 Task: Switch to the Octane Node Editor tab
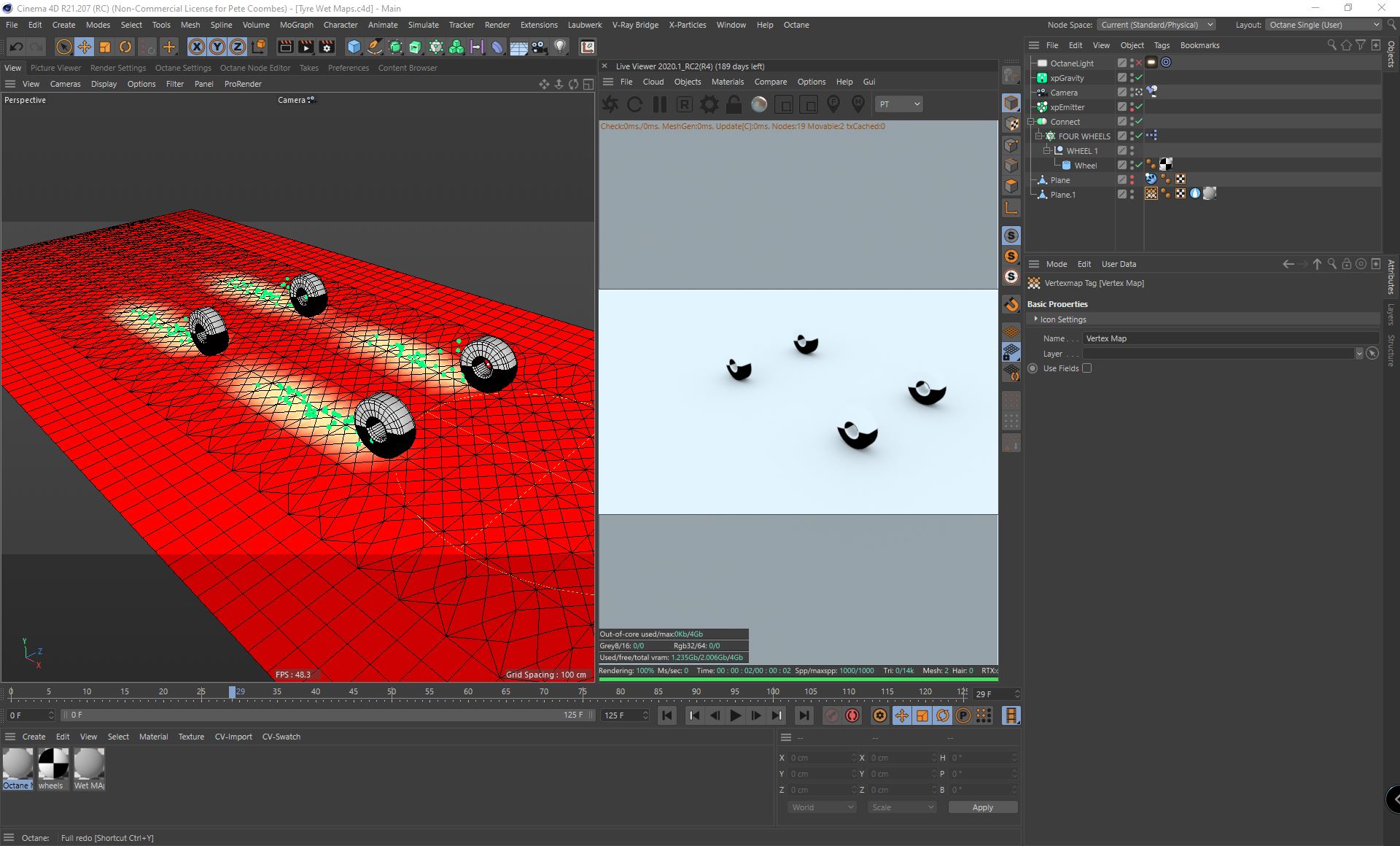click(255, 68)
